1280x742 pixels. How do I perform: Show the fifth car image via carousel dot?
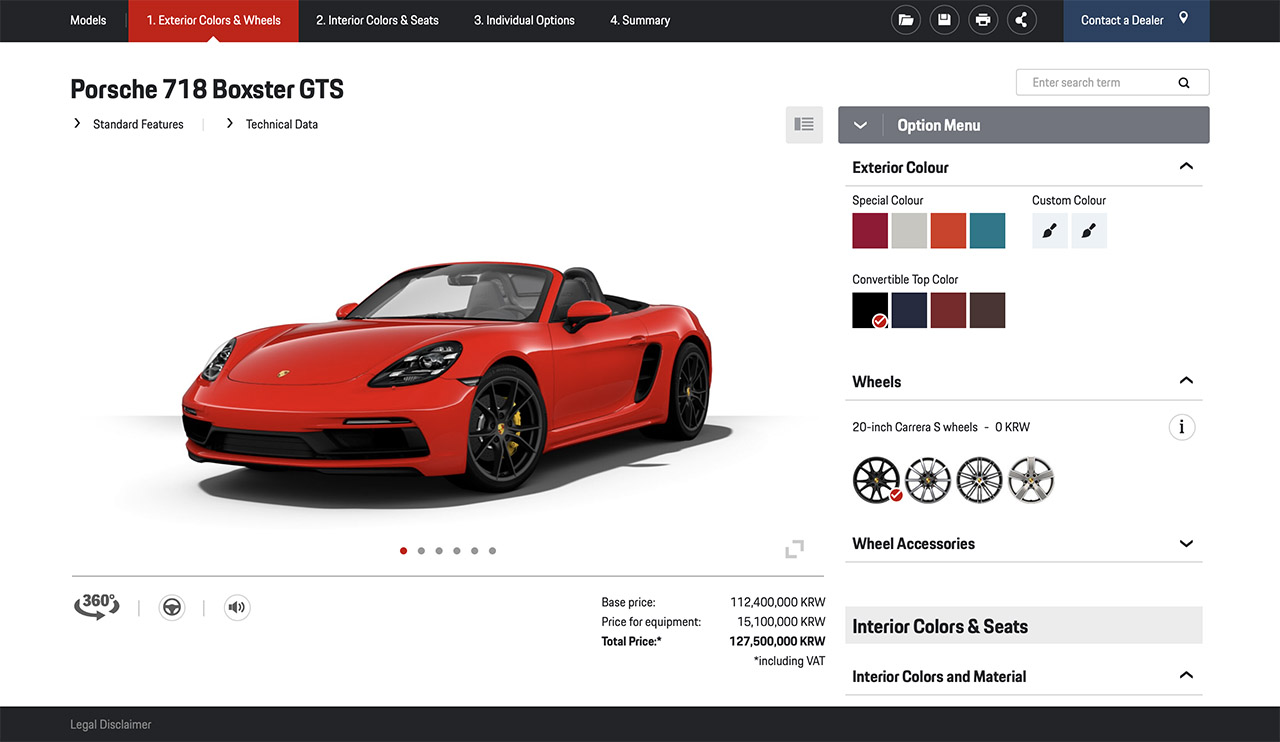click(x=474, y=550)
